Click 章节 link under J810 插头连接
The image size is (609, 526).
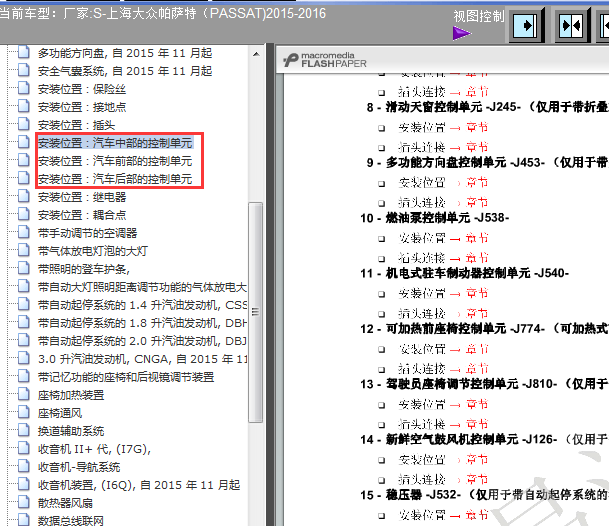point(477,424)
